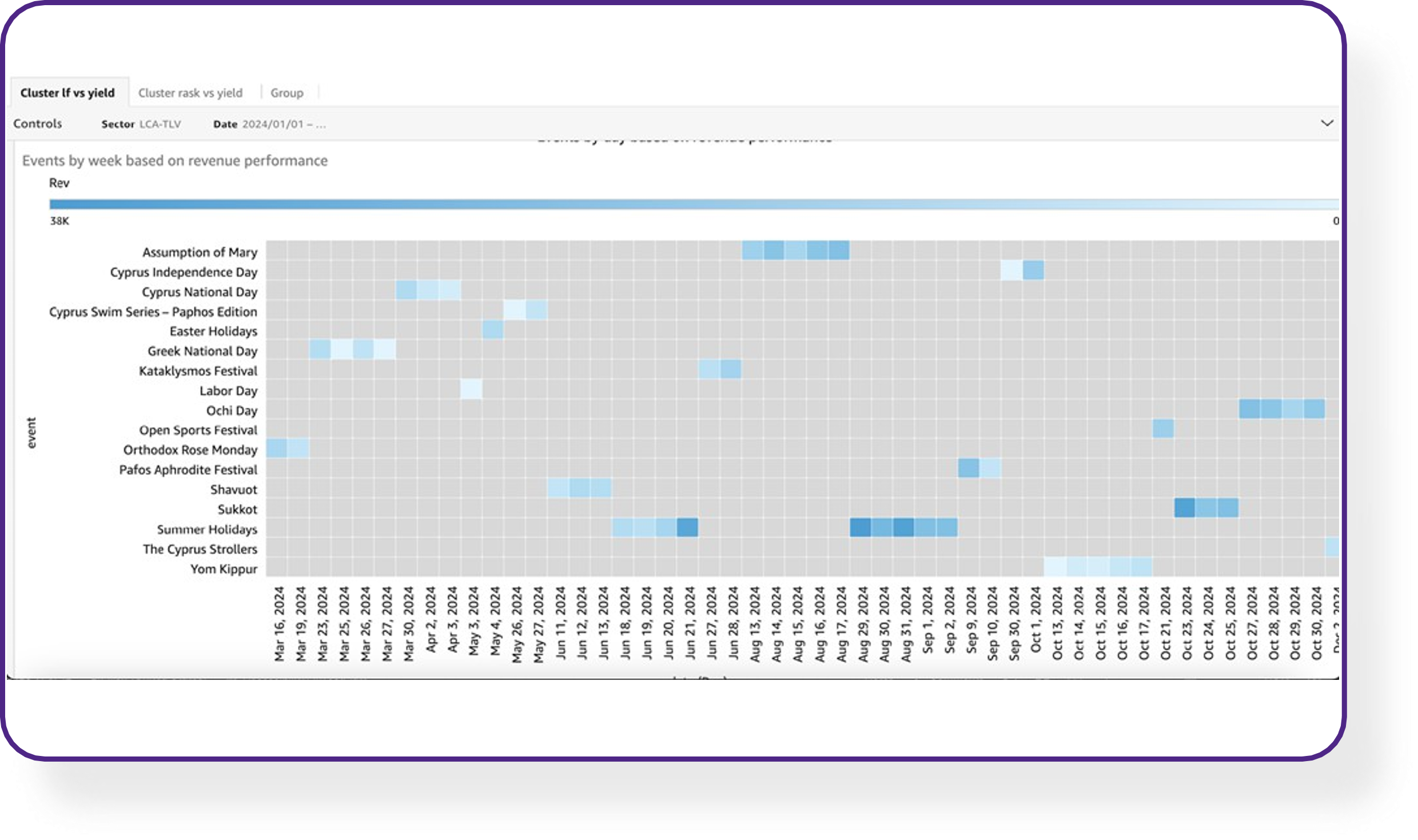Select the Cluster lf vs yield tab
1418x840 pixels.
coord(67,93)
